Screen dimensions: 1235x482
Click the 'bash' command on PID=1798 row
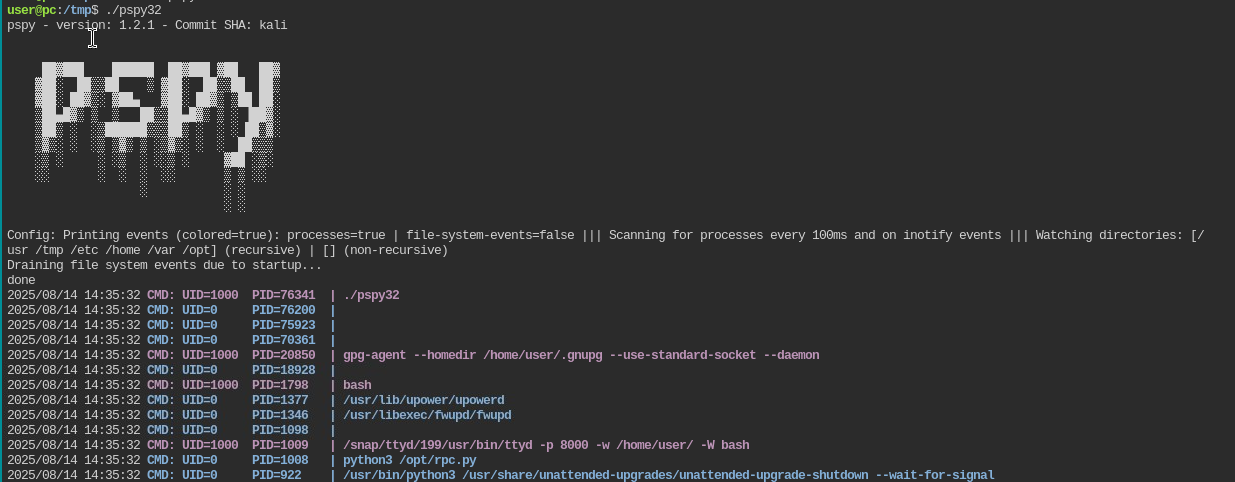tap(357, 385)
